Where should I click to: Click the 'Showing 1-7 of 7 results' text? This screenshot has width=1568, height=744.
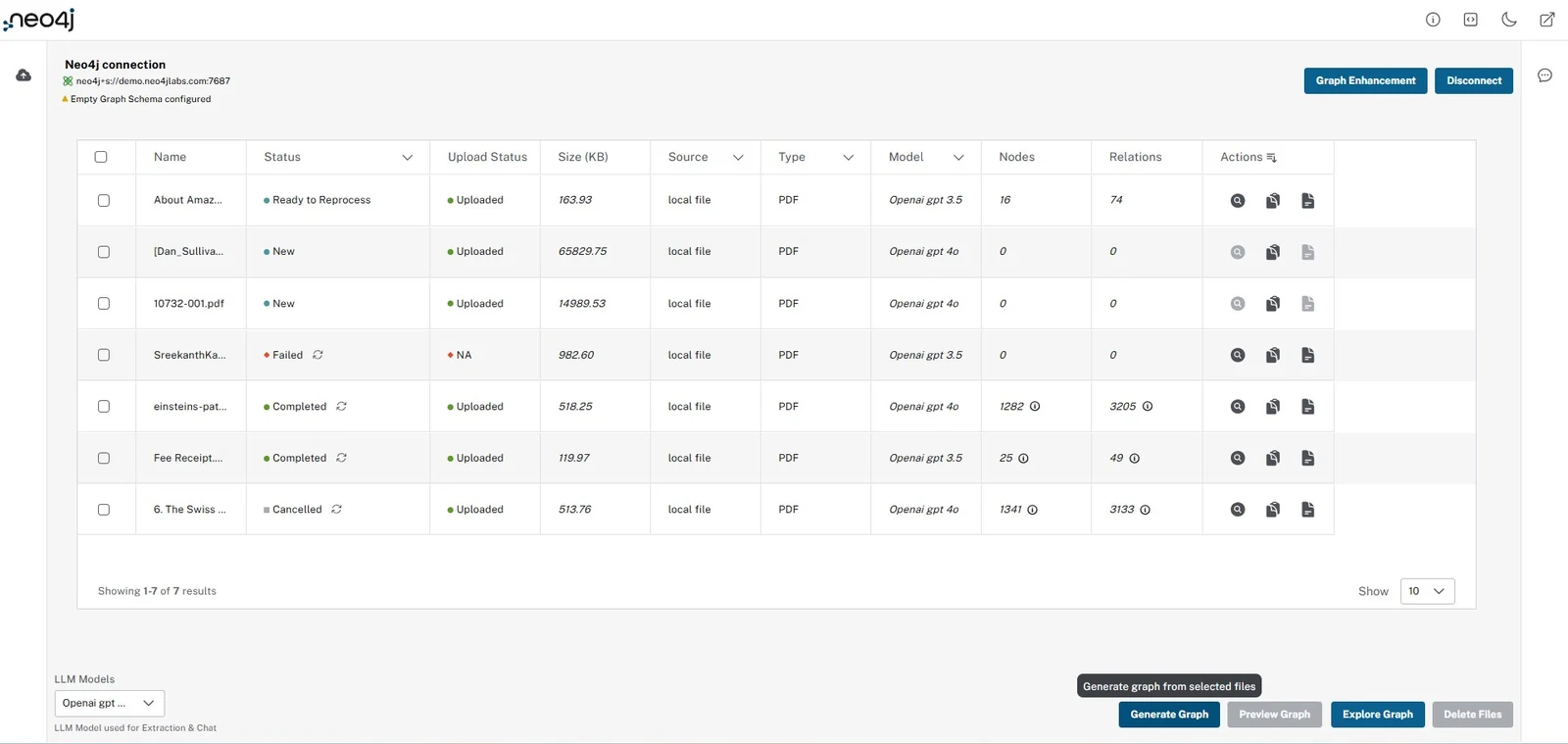157,591
